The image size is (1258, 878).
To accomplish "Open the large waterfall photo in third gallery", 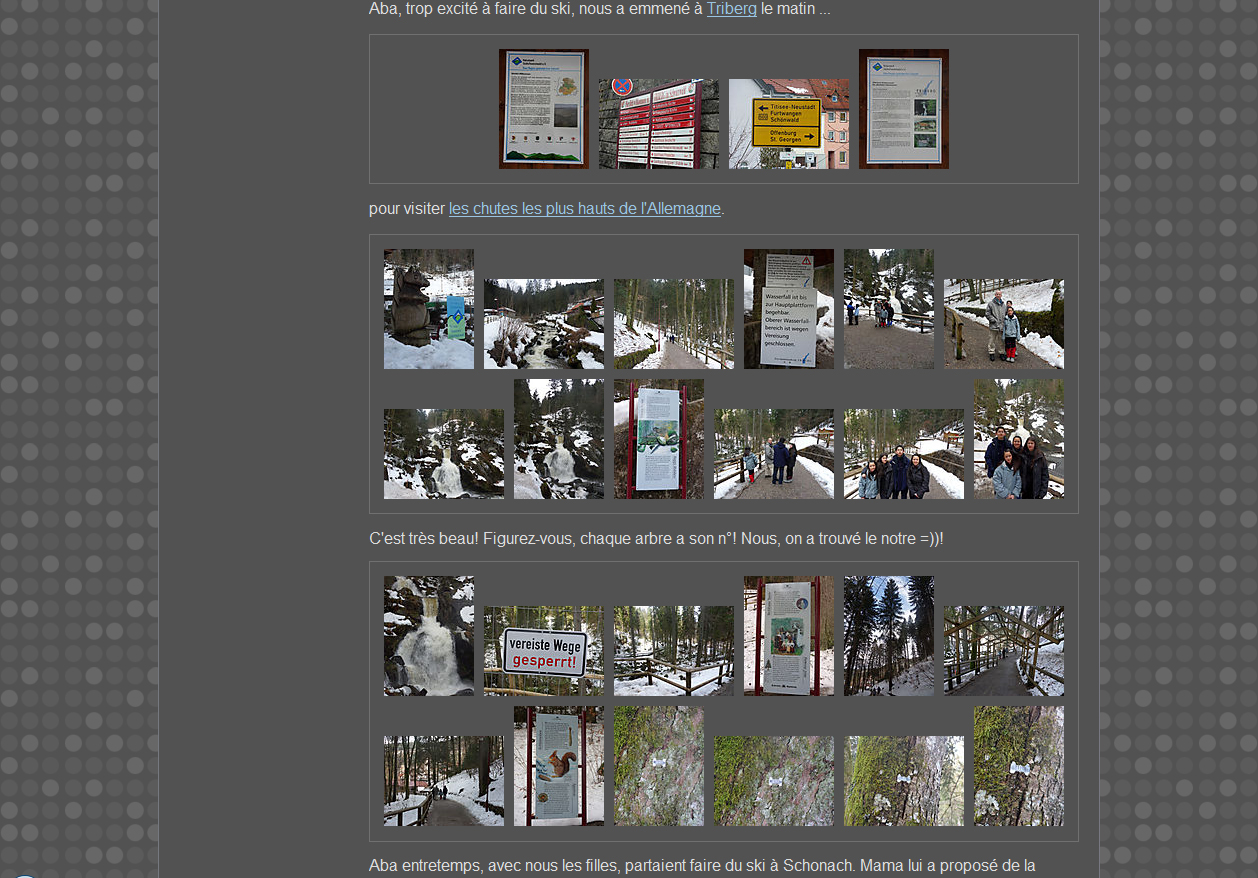I will (428, 636).
